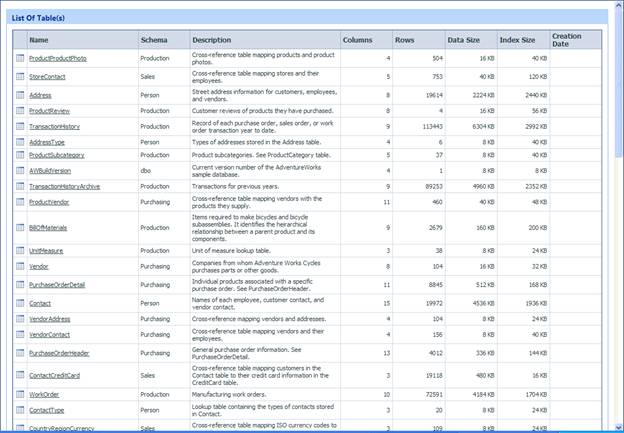
Task: Click the table icon beside VendorAddress
Action: pos(20,319)
